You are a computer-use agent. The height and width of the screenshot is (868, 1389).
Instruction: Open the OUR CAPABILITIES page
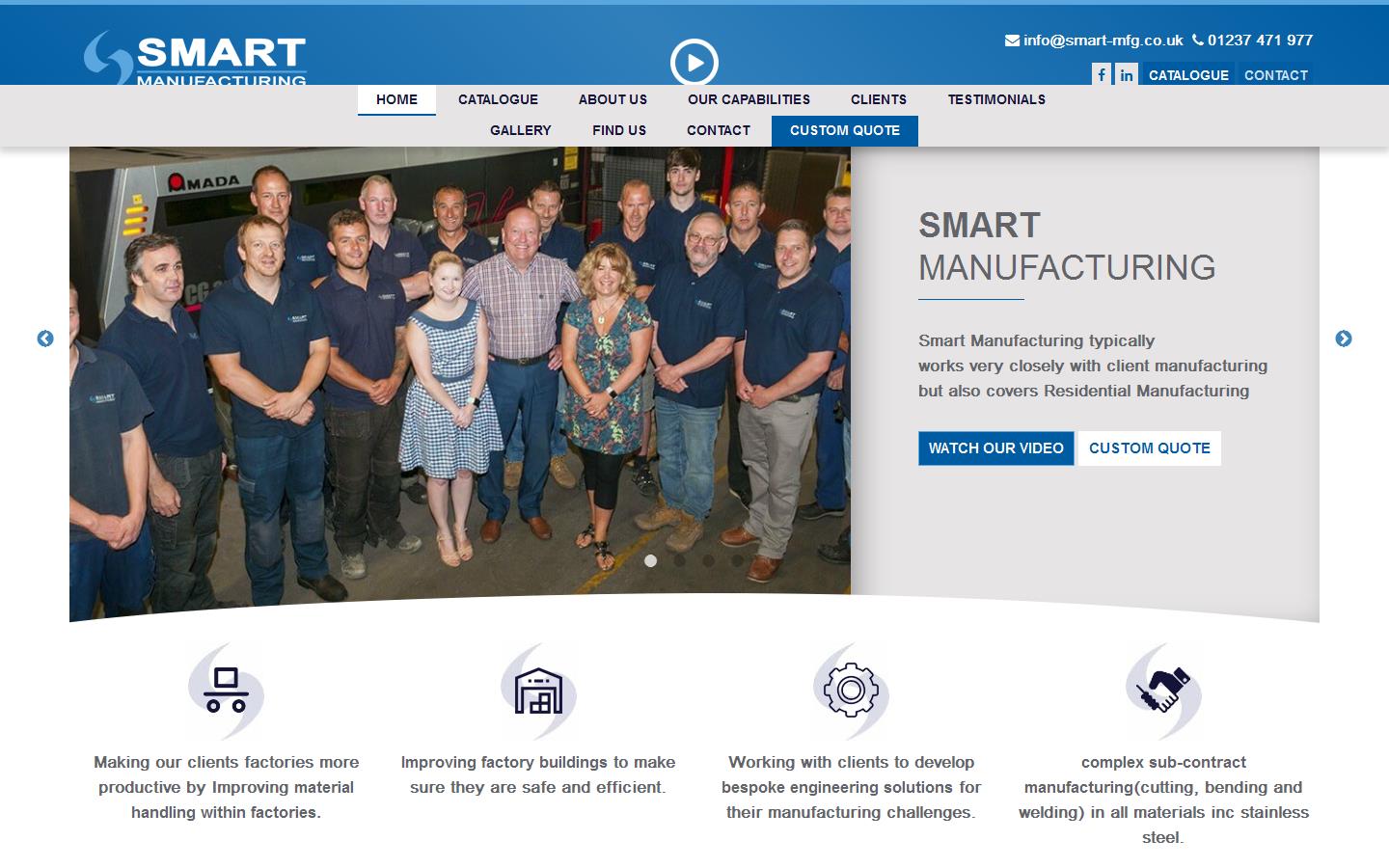749,99
